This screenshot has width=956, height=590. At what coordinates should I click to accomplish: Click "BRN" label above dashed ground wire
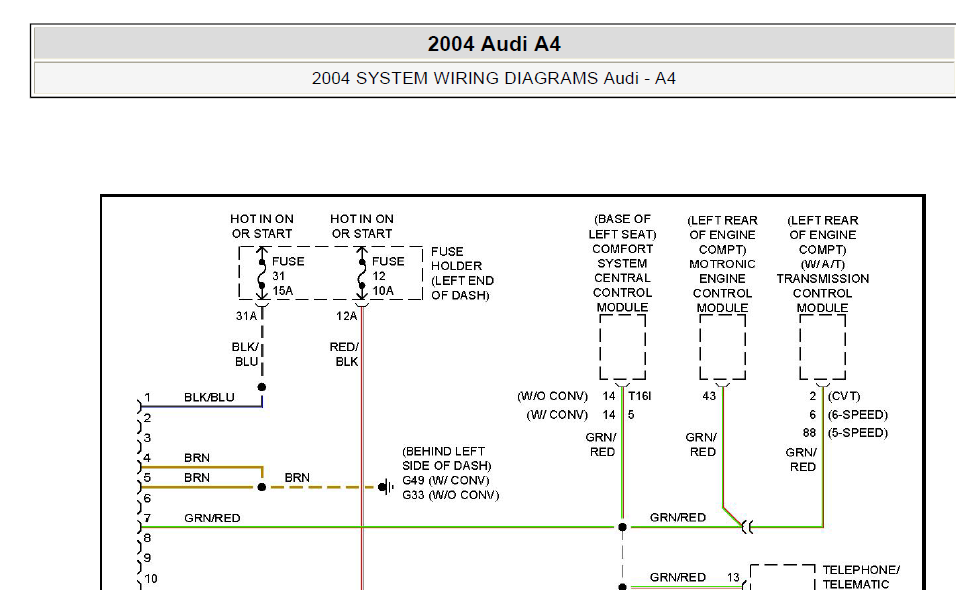point(297,478)
